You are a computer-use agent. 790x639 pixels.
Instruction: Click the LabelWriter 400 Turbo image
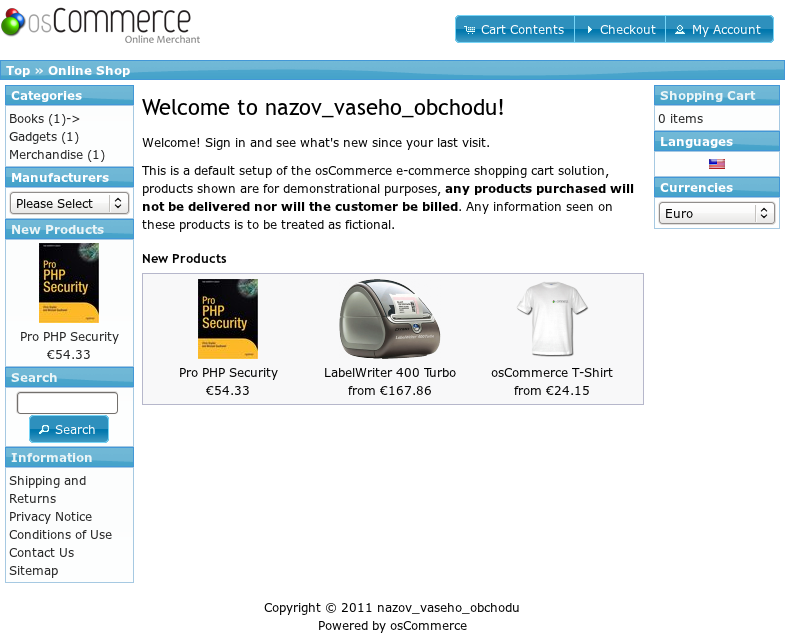coord(389,319)
